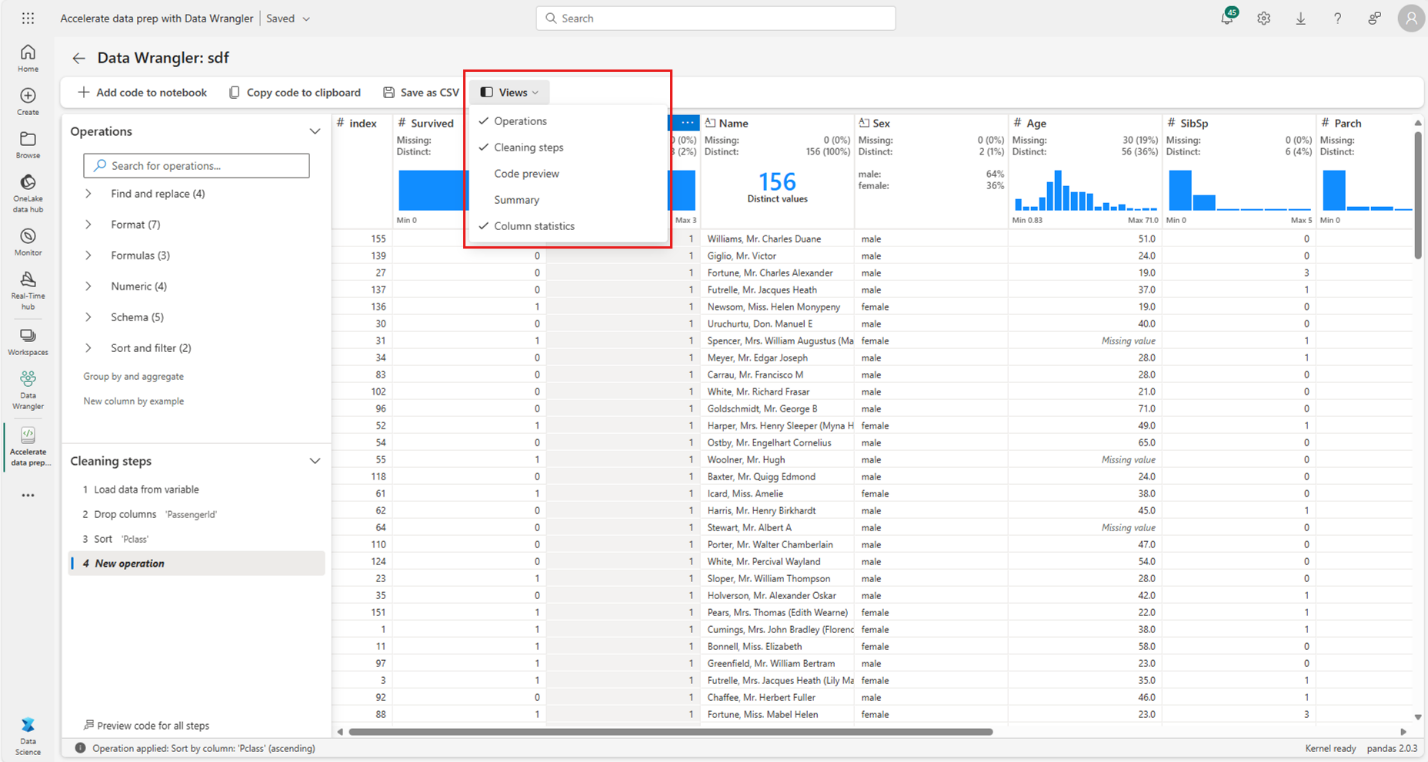Select the Age column header

(1085, 123)
